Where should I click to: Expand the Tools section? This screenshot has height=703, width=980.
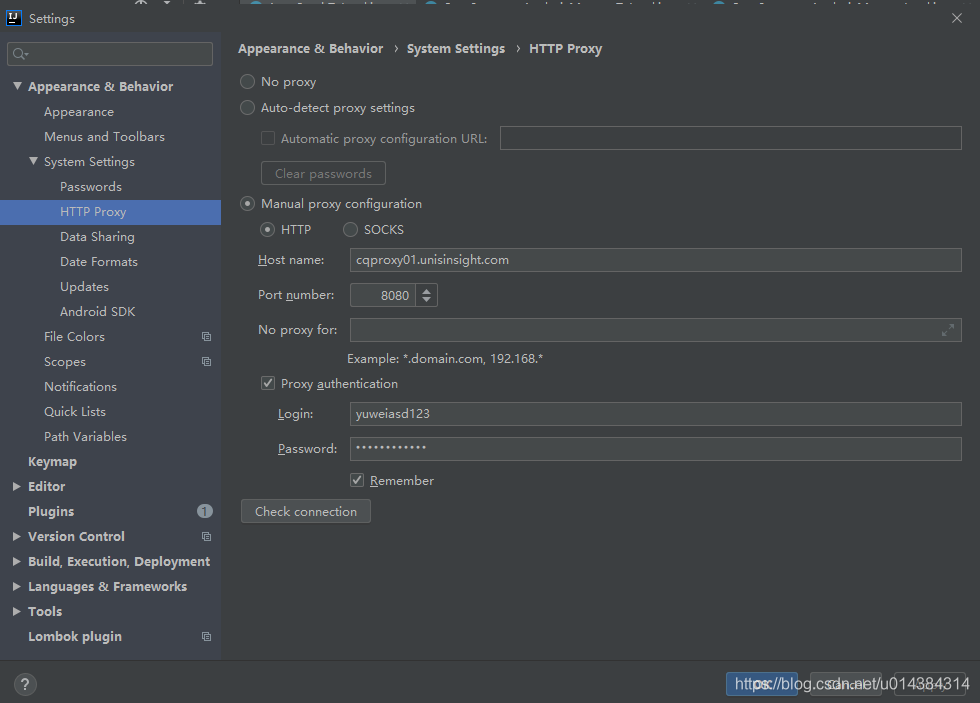[17, 611]
